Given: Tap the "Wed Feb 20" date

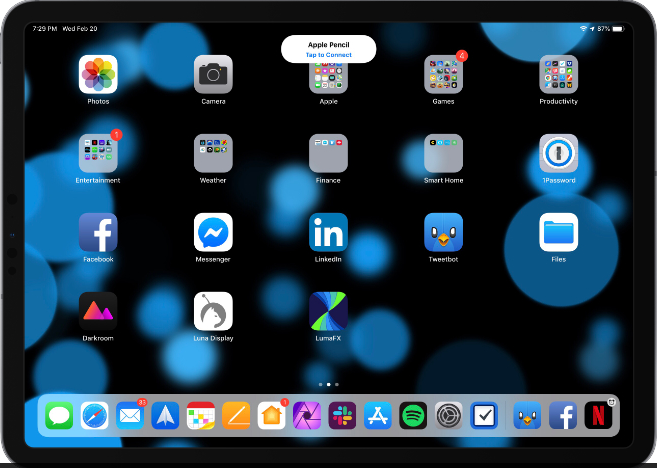Looking at the screenshot, I should [80, 28].
